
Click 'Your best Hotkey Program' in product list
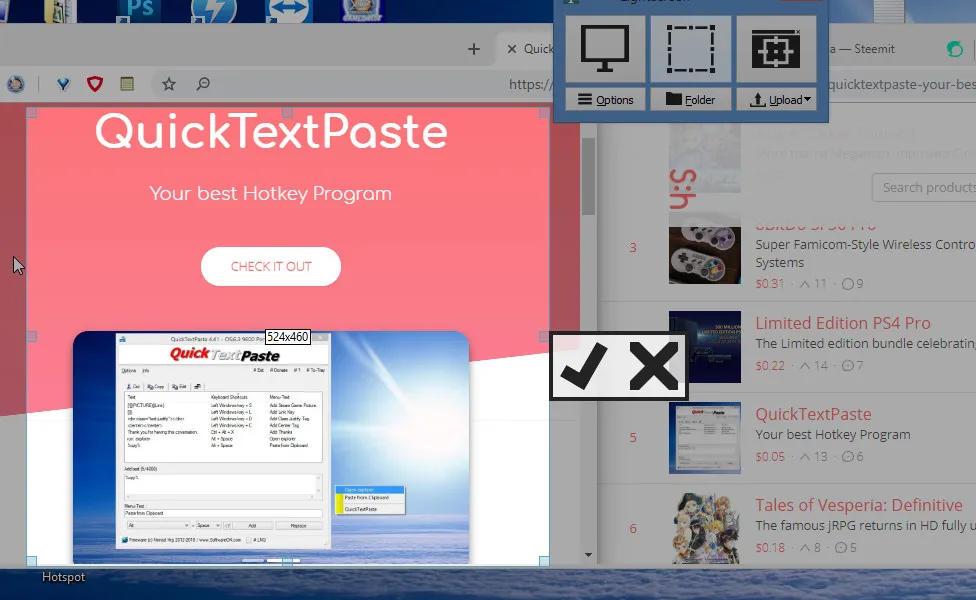(833, 434)
